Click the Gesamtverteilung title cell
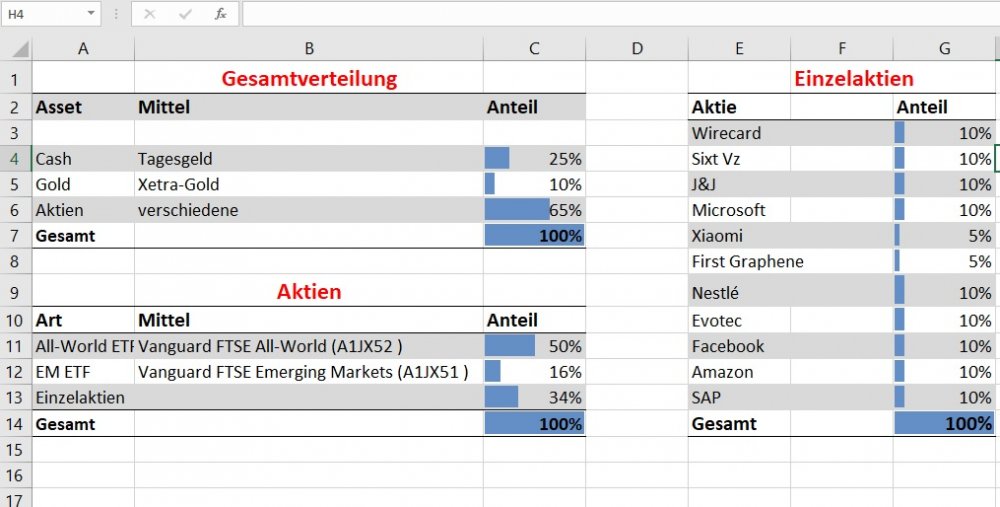Viewport: 1000px width, 507px height. tap(309, 78)
